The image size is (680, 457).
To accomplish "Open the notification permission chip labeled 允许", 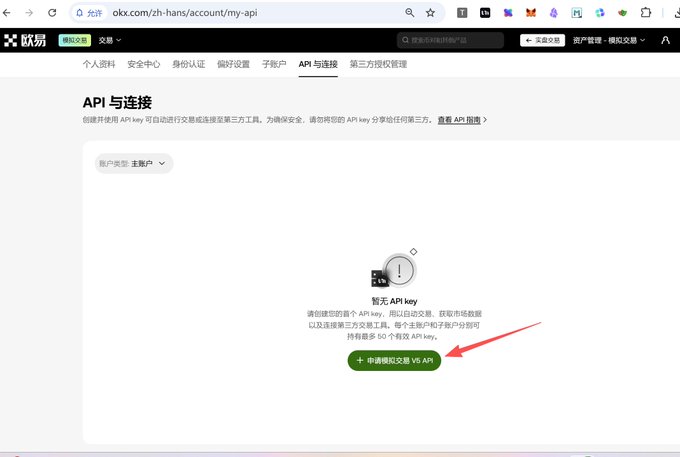I will pyautogui.click(x=89, y=13).
